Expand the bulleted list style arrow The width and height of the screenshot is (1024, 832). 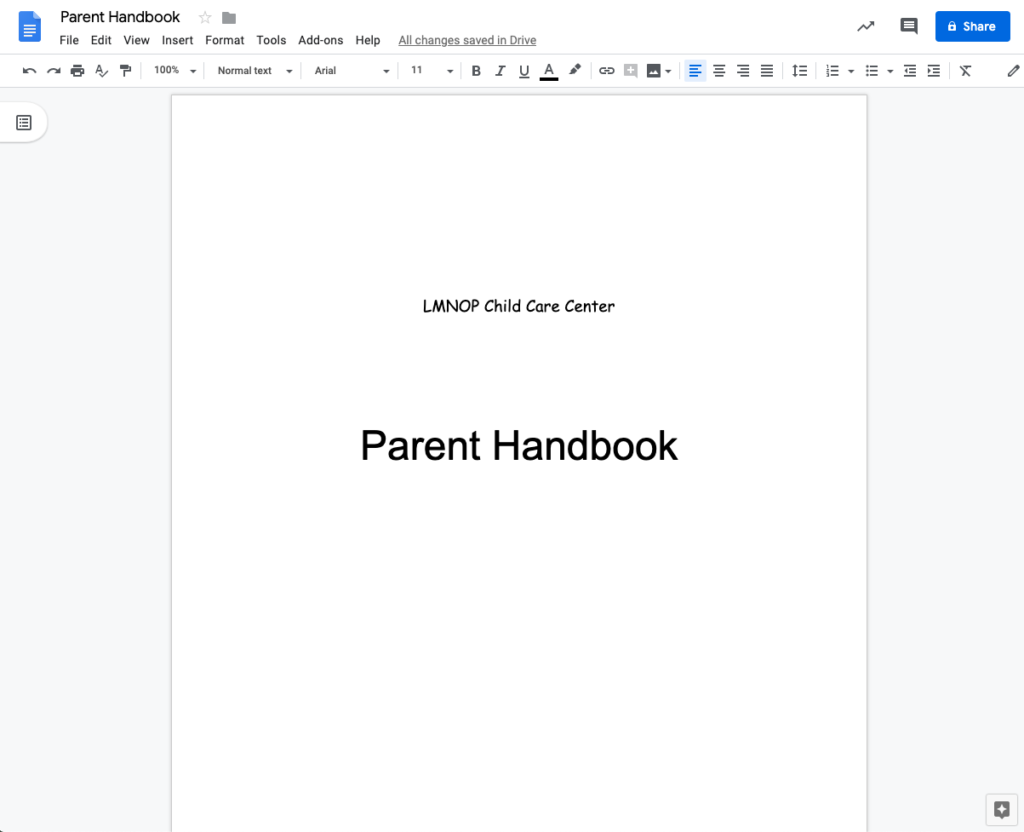tap(889, 71)
